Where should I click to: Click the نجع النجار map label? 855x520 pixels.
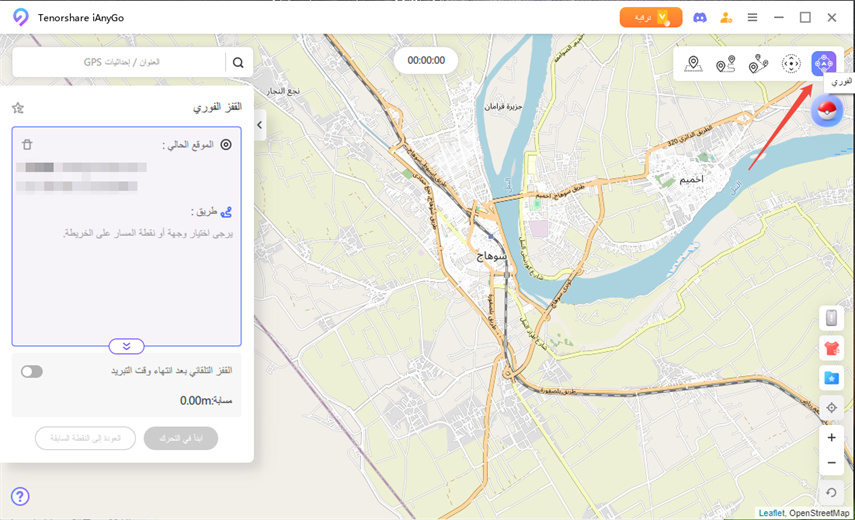(x=283, y=91)
